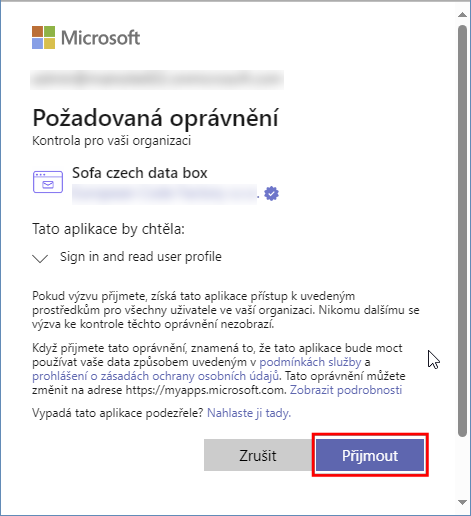Open the podmínkách služby link
The width and height of the screenshot is (471, 516).
click(x=310, y=362)
